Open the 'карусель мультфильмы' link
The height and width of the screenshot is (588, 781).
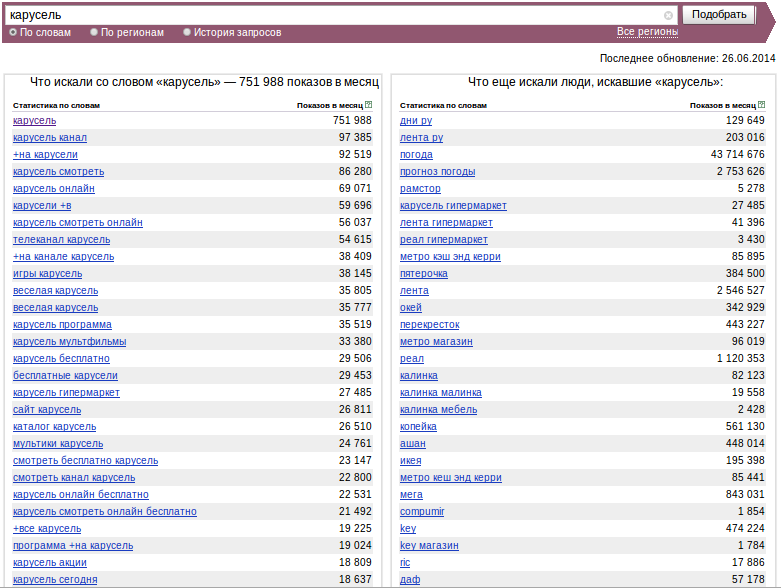pyautogui.click(x=70, y=341)
